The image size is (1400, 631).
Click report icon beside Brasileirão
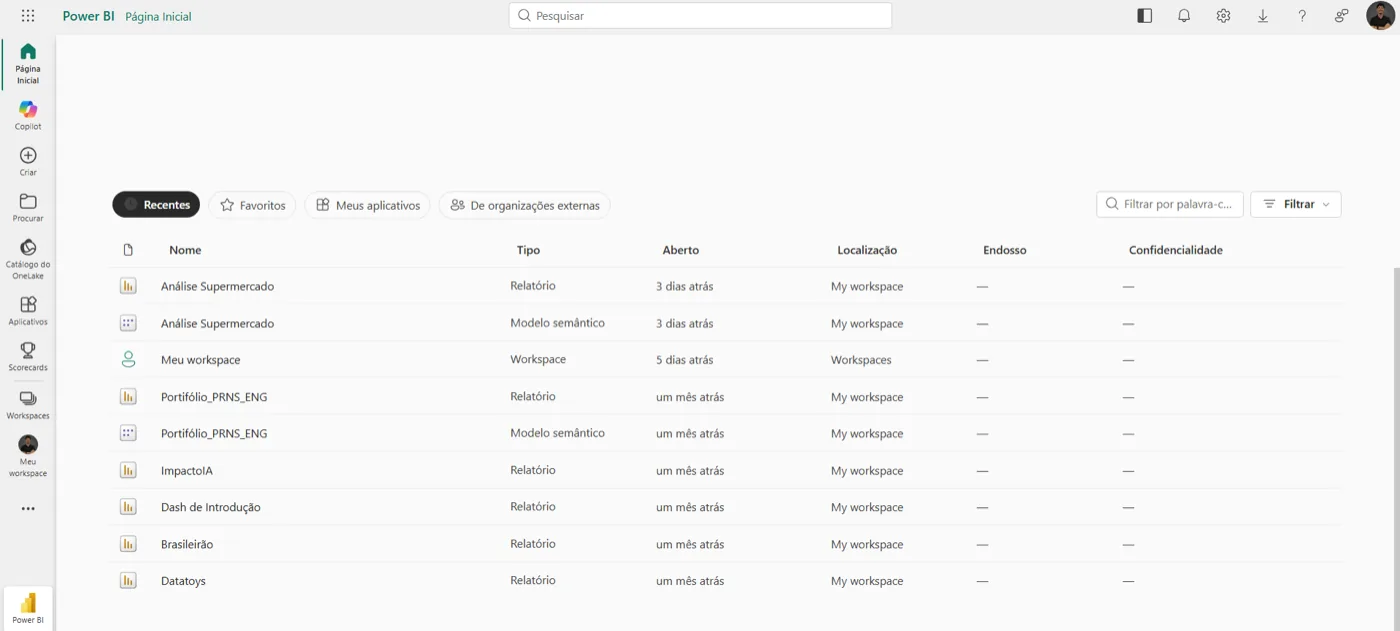coord(128,544)
